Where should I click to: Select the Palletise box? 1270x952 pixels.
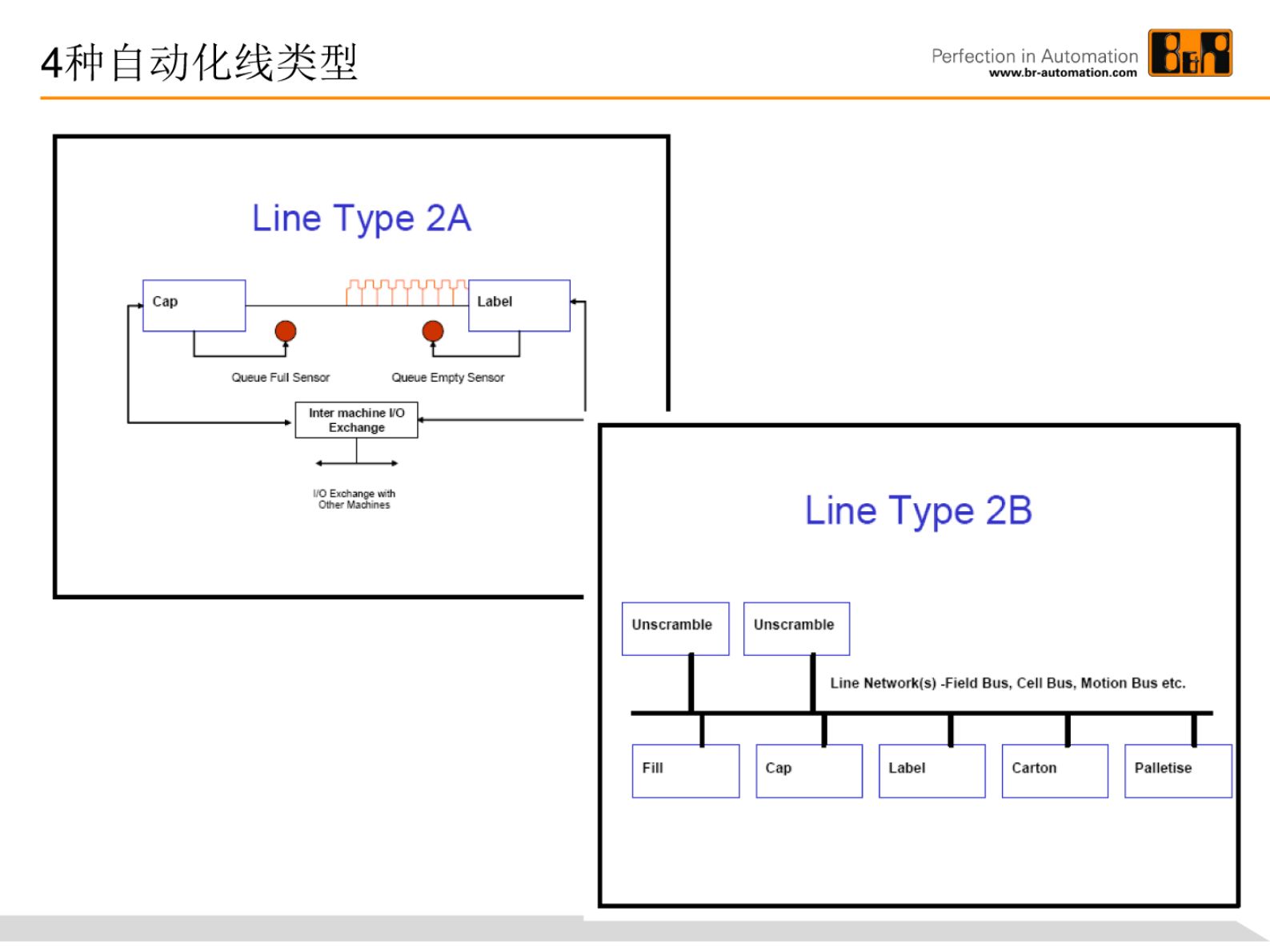coord(1177,770)
